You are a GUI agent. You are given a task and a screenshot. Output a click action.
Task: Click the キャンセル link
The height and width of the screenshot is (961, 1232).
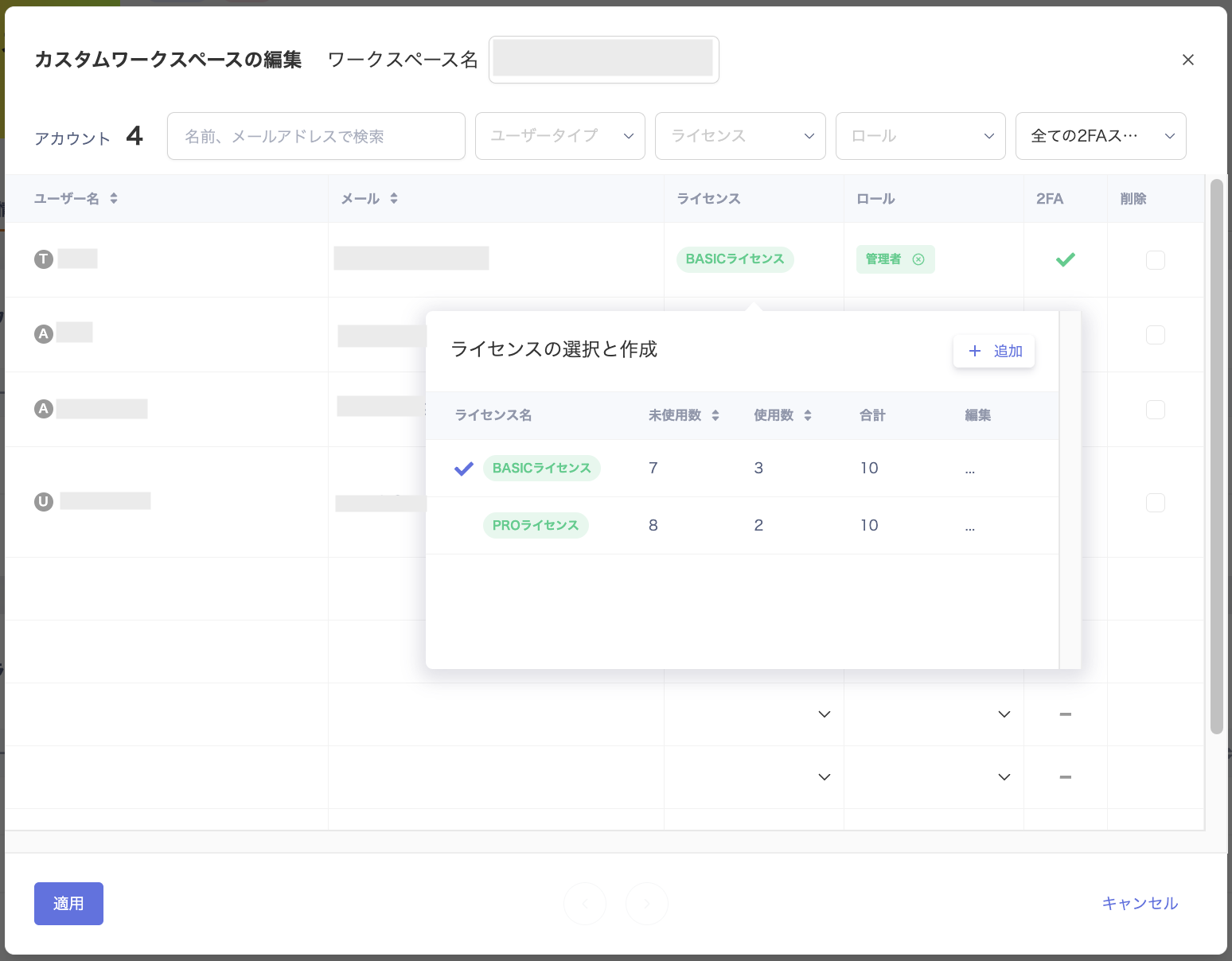tap(1139, 904)
